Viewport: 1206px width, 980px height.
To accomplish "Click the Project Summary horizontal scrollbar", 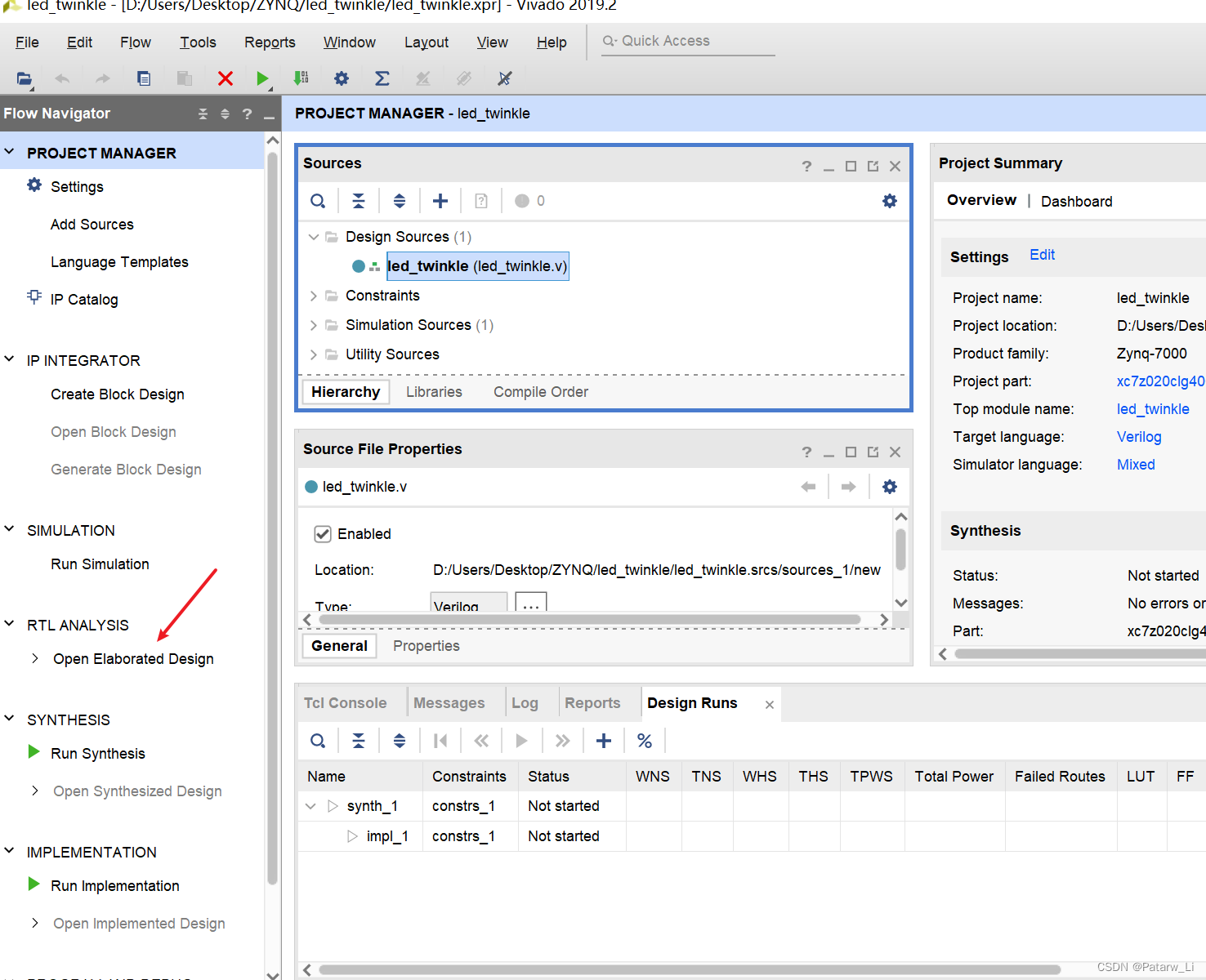I will 1080,654.
